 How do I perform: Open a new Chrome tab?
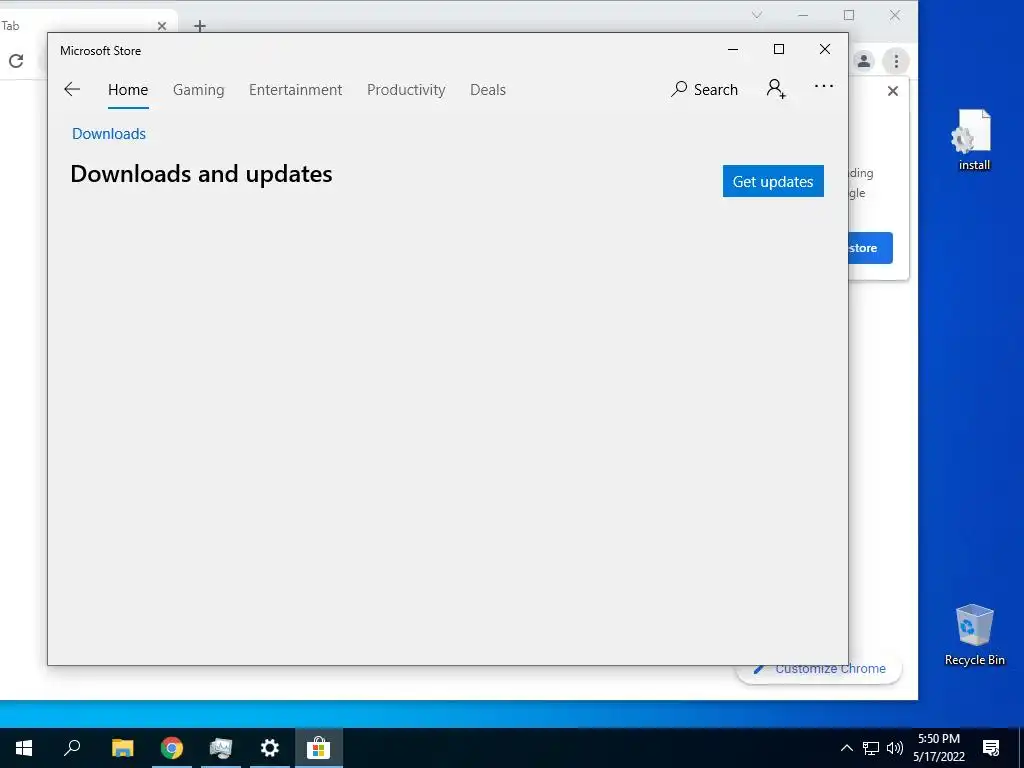pos(200,26)
